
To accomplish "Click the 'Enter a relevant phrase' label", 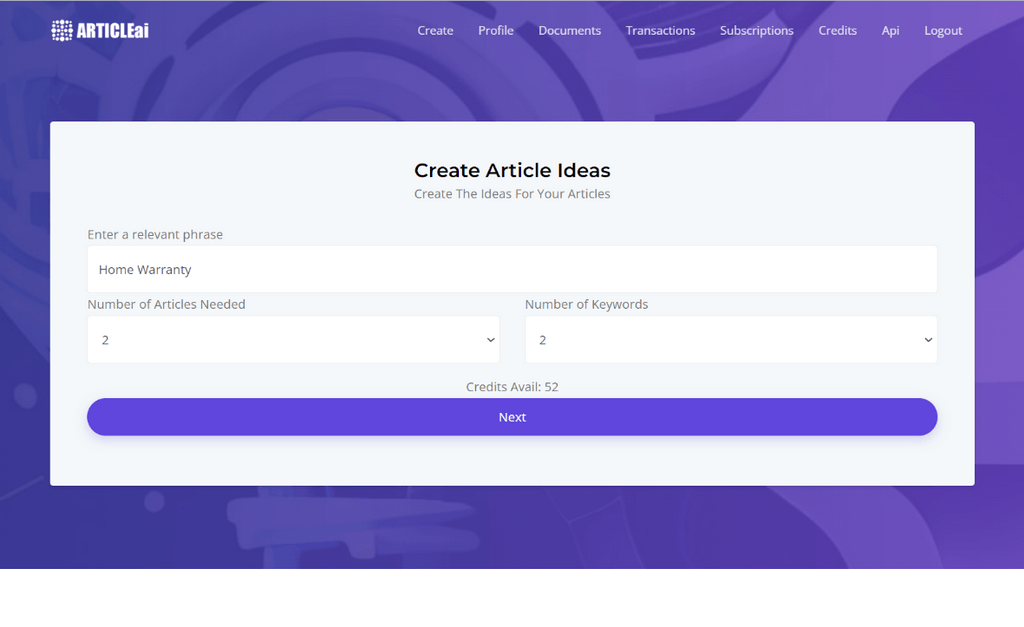I will pos(155,234).
